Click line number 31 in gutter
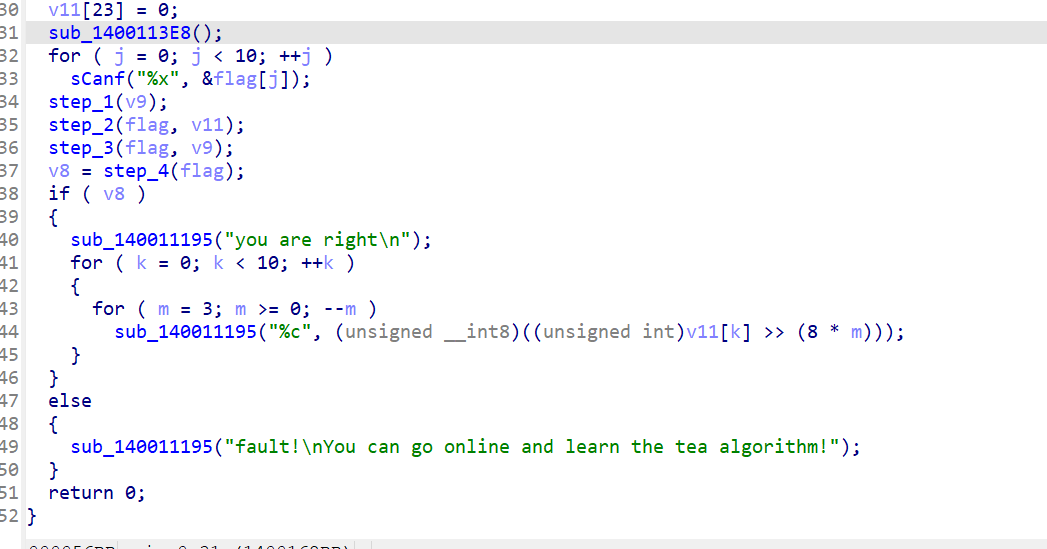The height and width of the screenshot is (549, 1047). coord(9,33)
